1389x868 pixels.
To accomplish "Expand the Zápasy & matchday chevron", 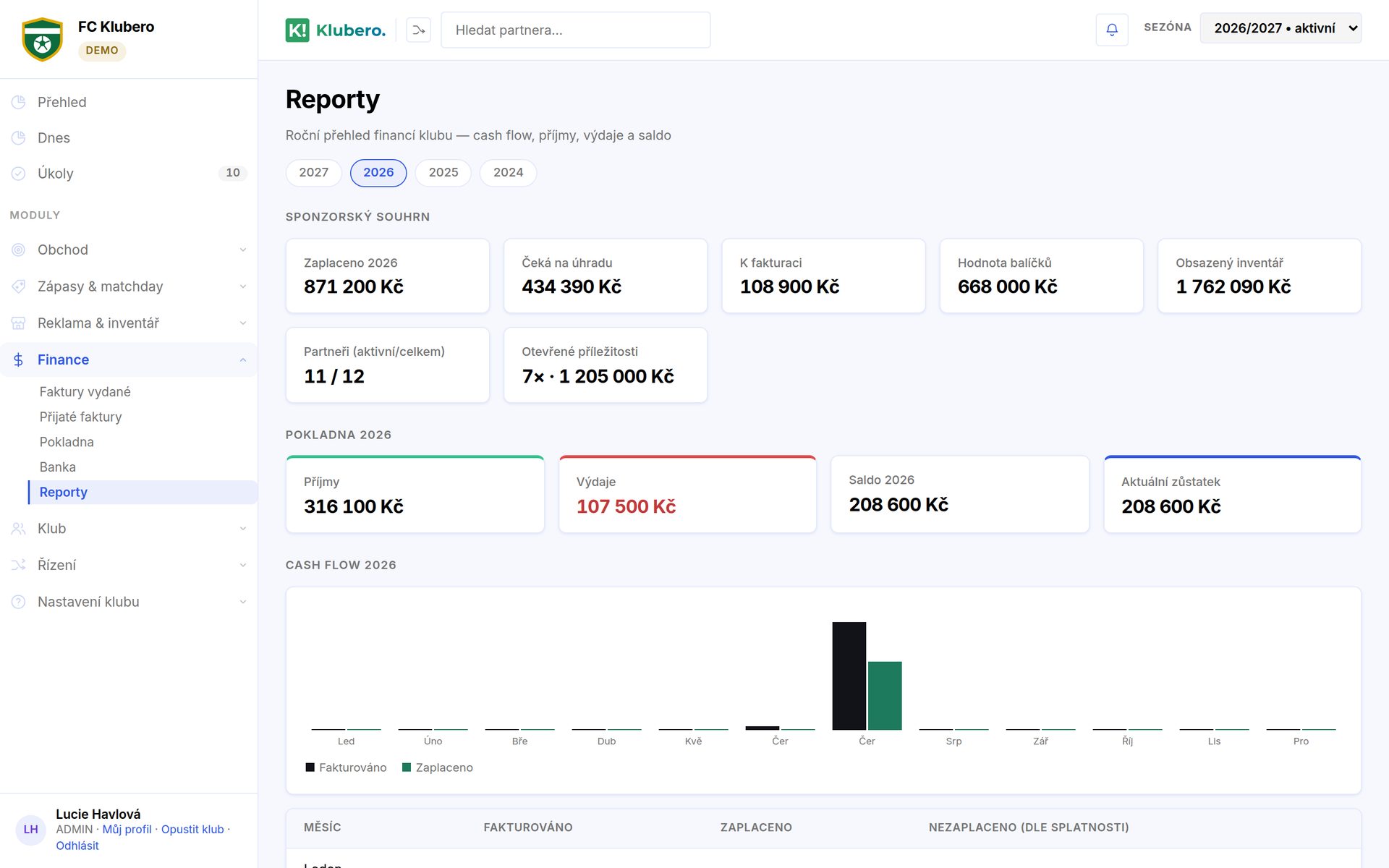I will 243,286.
